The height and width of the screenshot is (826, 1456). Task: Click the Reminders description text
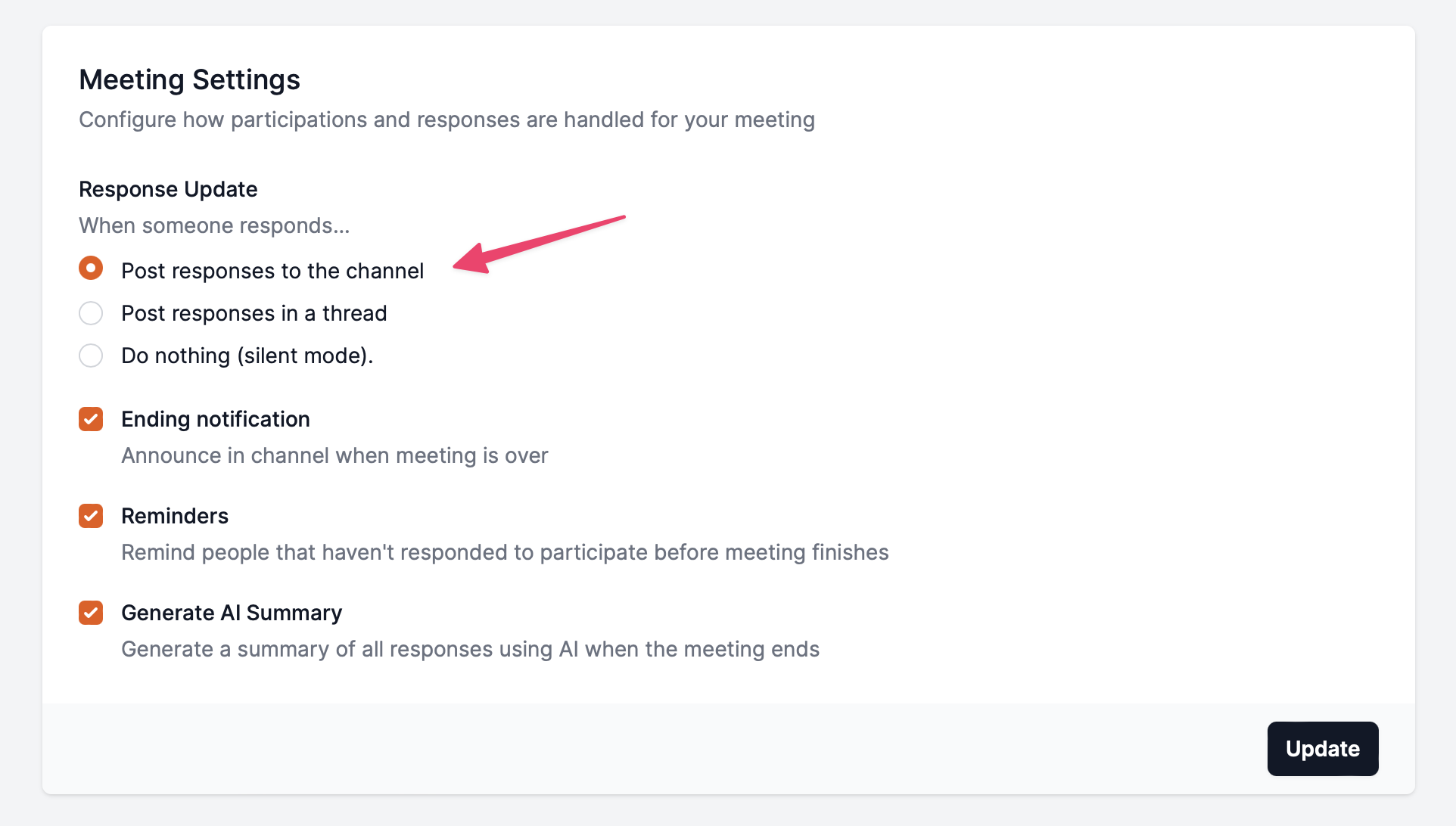click(505, 552)
